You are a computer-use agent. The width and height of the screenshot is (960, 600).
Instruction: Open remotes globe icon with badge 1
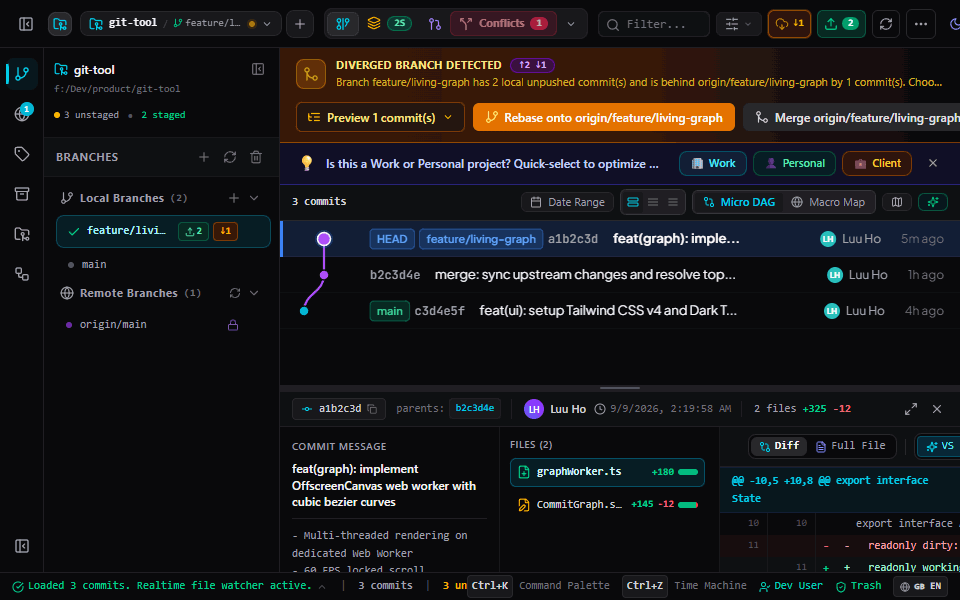(x=22, y=113)
